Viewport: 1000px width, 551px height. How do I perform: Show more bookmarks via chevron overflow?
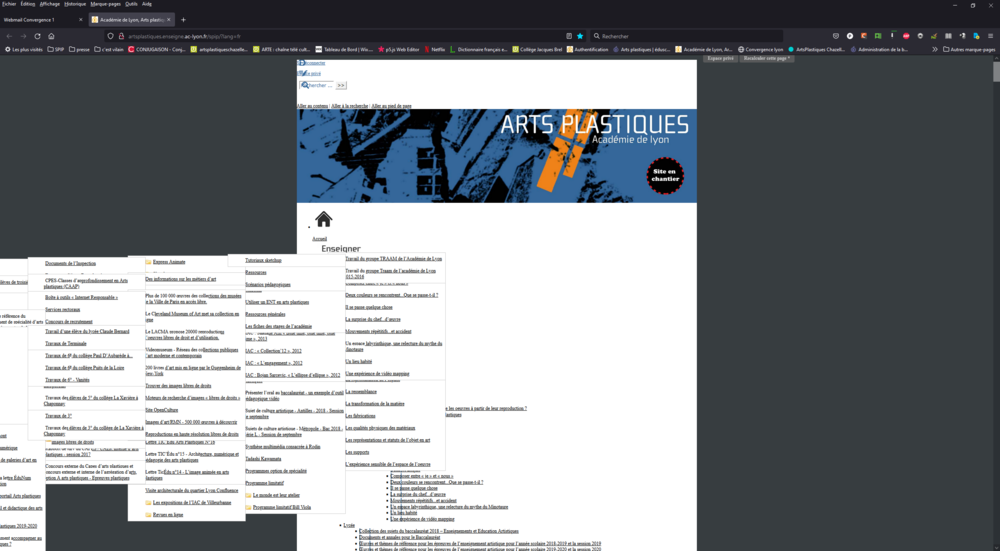pos(934,49)
